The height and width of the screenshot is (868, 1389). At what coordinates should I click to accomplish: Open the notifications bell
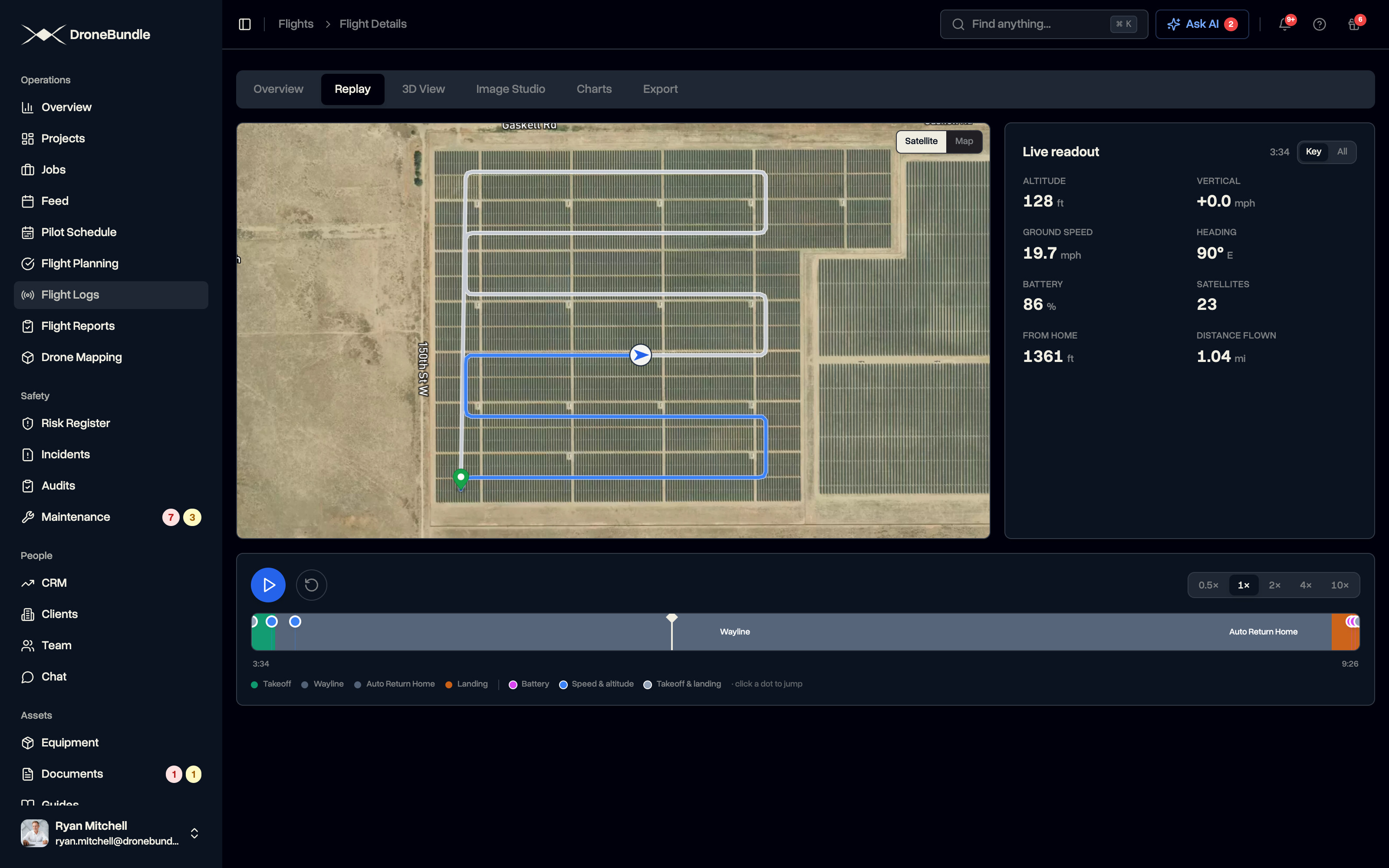[1284, 24]
